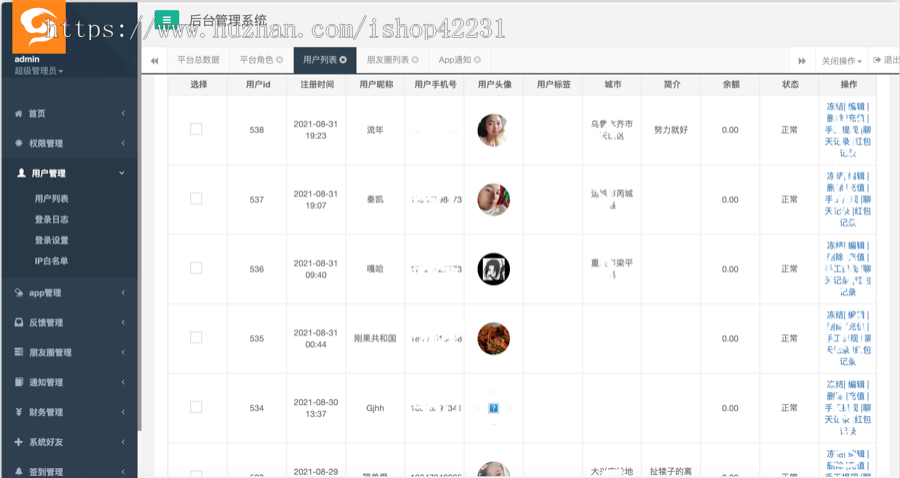Click the orange site logo
Image resolution: width=900 pixels, height=478 pixels.
pos(39,26)
